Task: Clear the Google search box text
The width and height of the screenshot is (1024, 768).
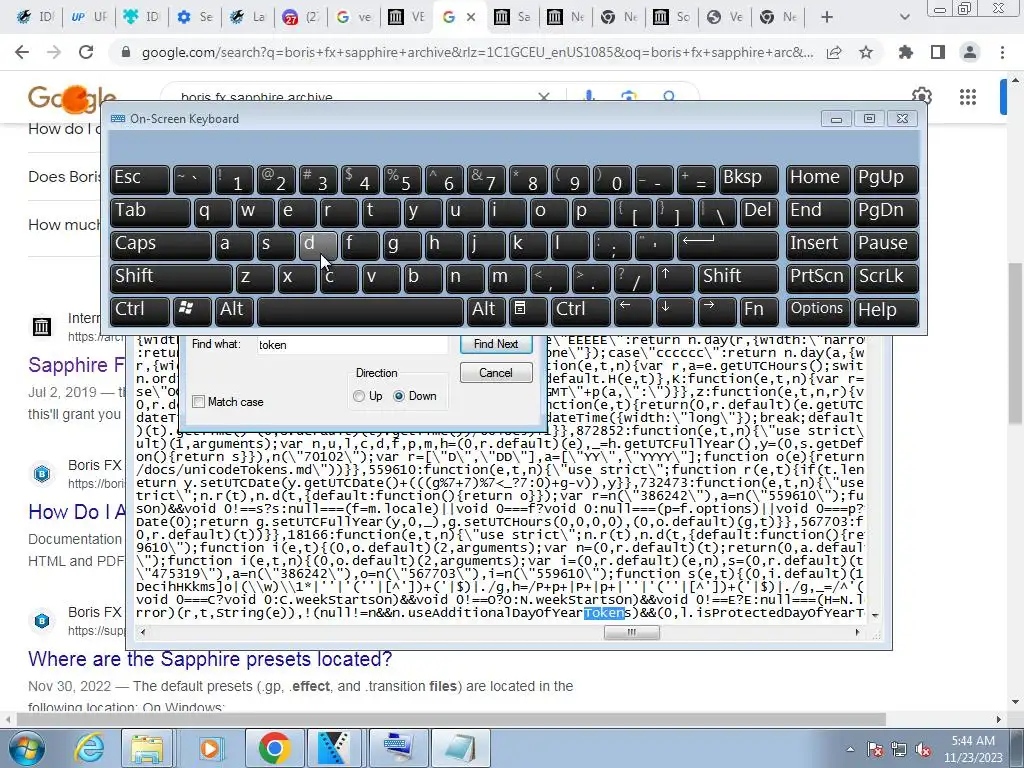Action: click(543, 97)
